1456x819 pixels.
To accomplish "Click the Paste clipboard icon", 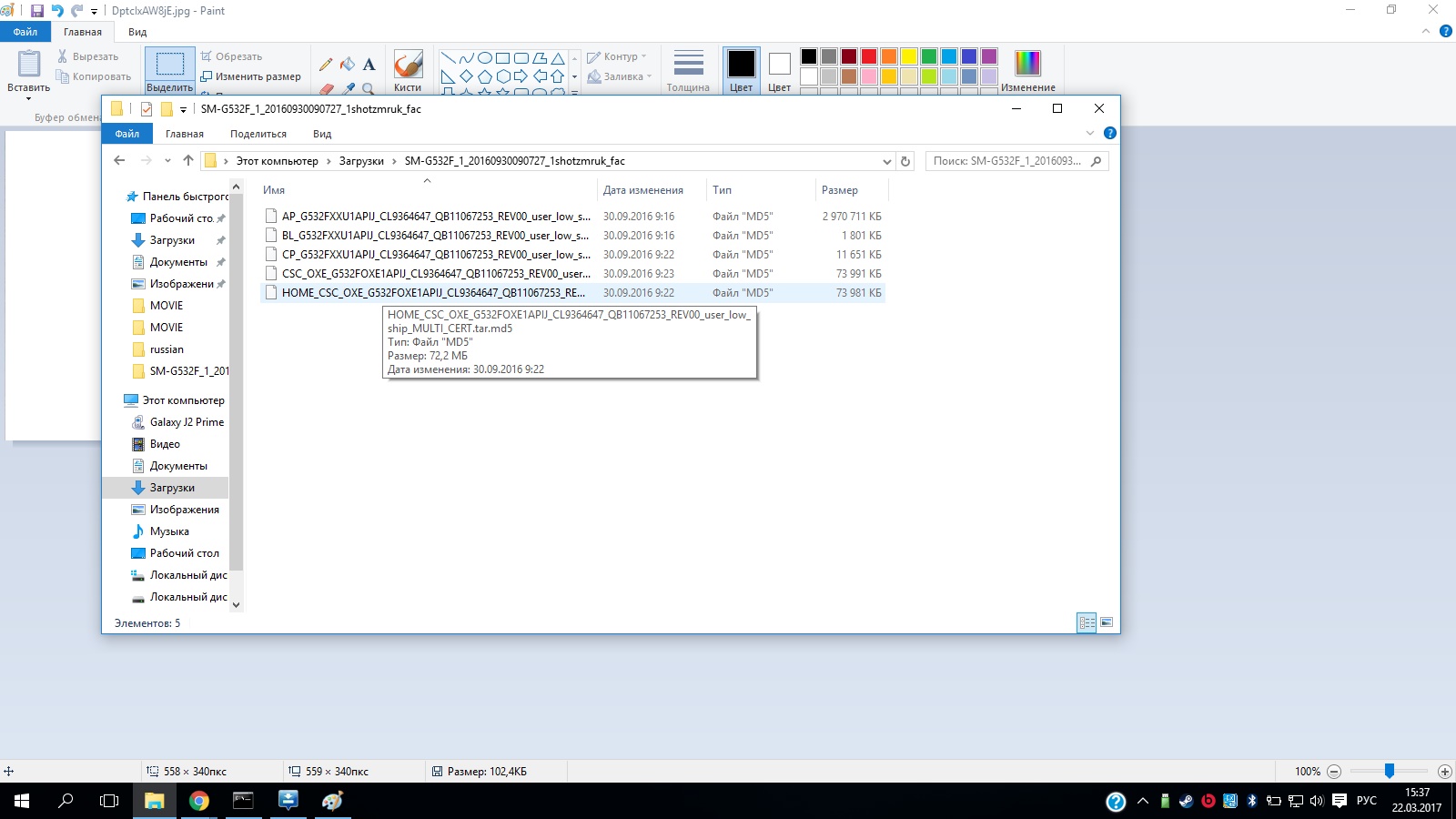I will coord(29,65).
